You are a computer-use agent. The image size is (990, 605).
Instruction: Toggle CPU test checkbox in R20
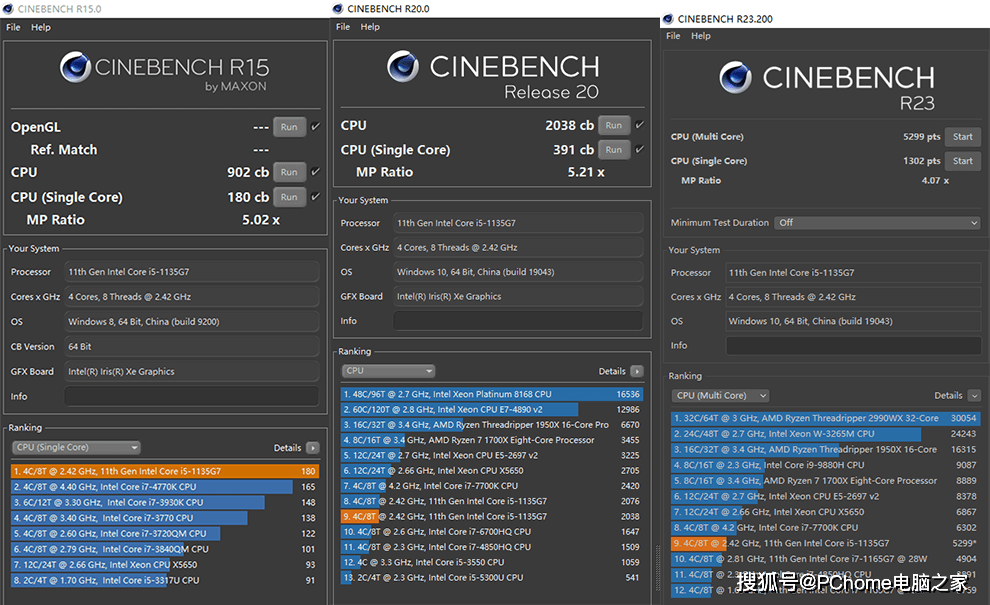click(640, 125)
